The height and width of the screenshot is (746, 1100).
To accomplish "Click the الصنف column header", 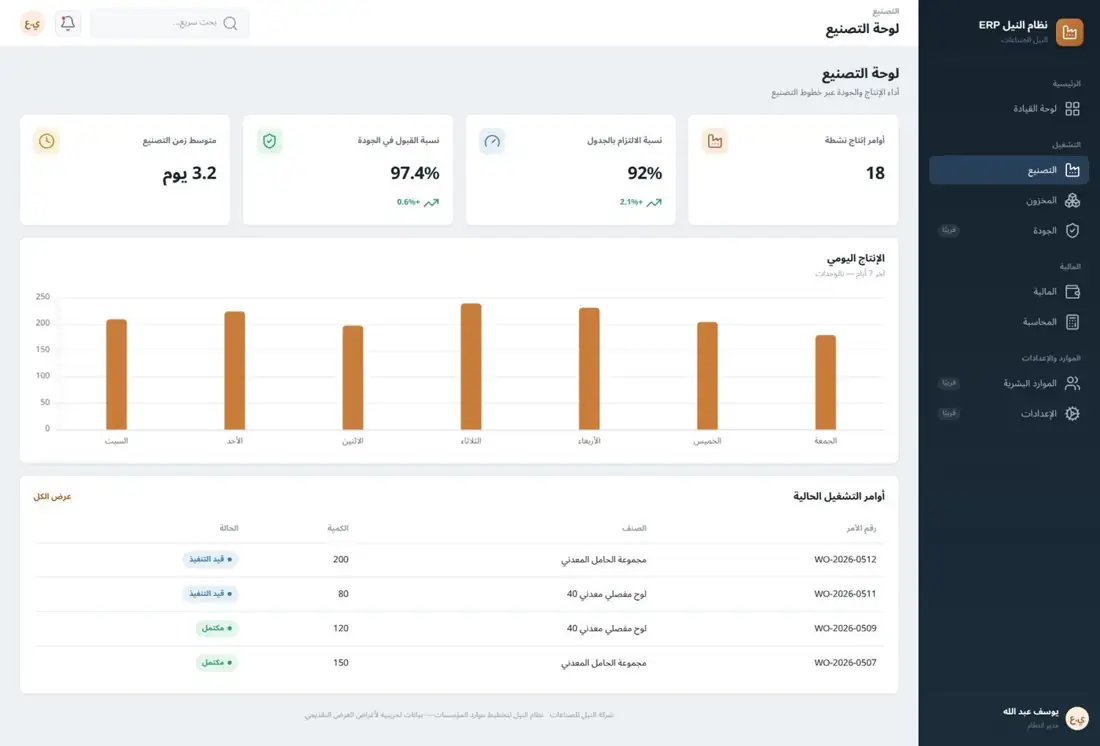I will click(x=634, y=528).
